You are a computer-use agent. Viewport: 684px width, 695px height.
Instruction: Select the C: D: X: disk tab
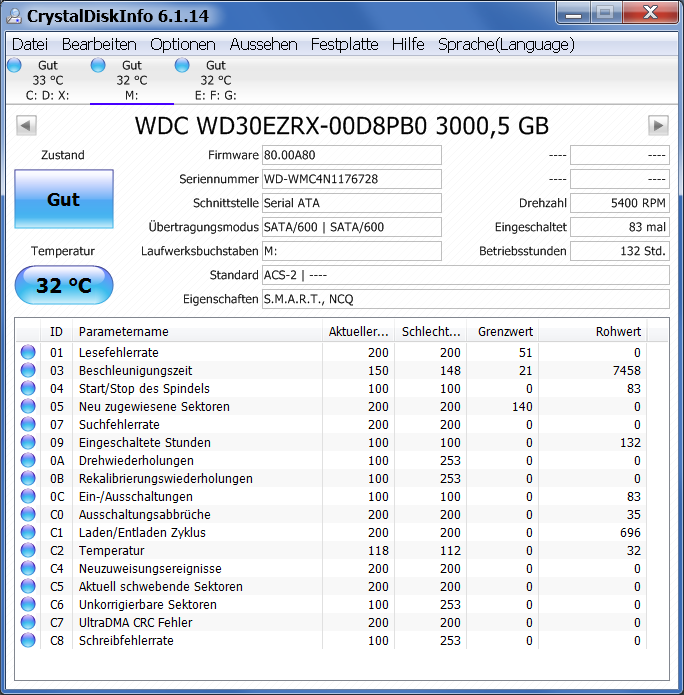(47, 80)
